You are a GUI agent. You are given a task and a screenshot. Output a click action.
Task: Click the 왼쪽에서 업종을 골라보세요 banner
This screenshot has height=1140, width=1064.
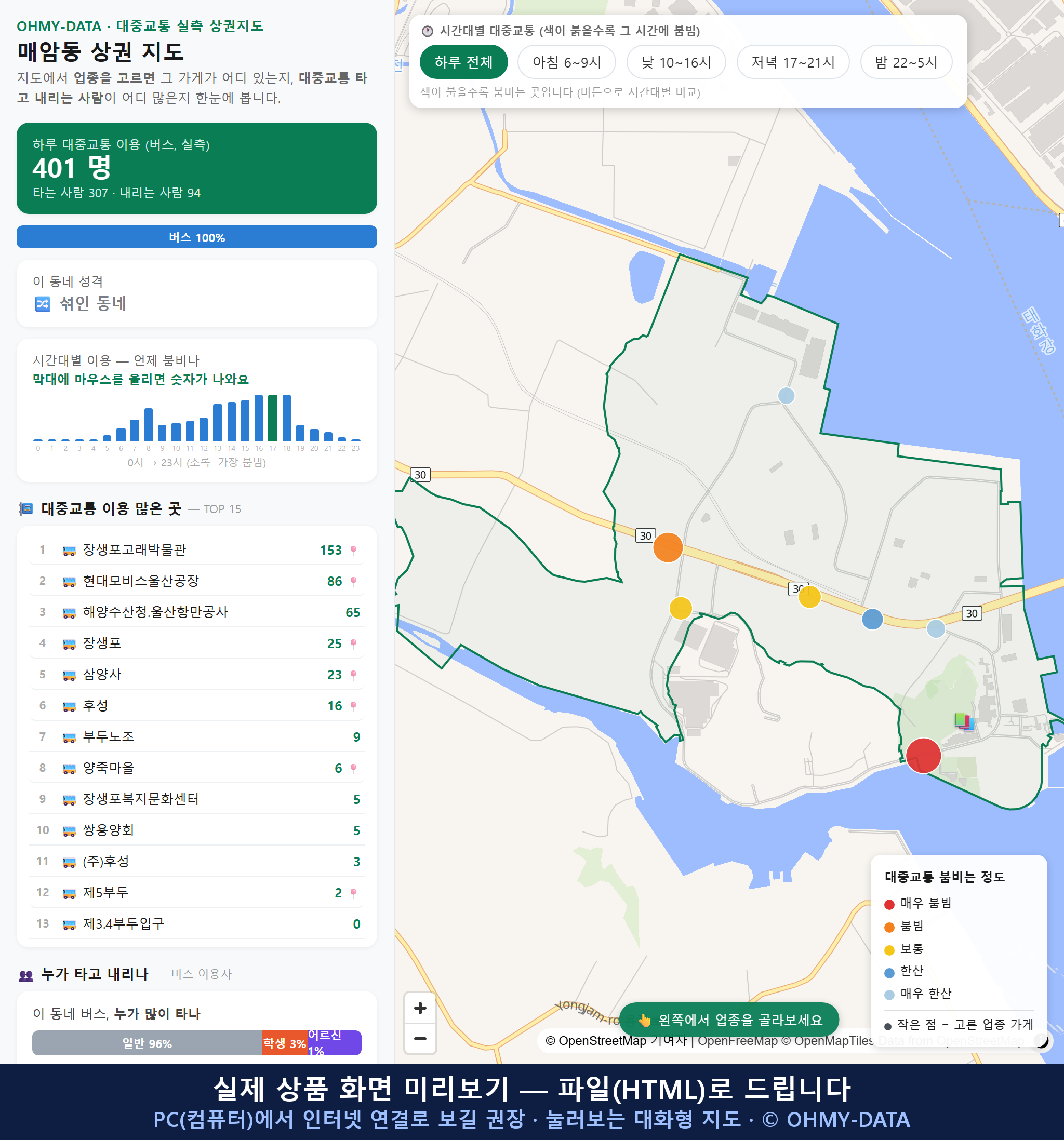tap(729, 1020)
